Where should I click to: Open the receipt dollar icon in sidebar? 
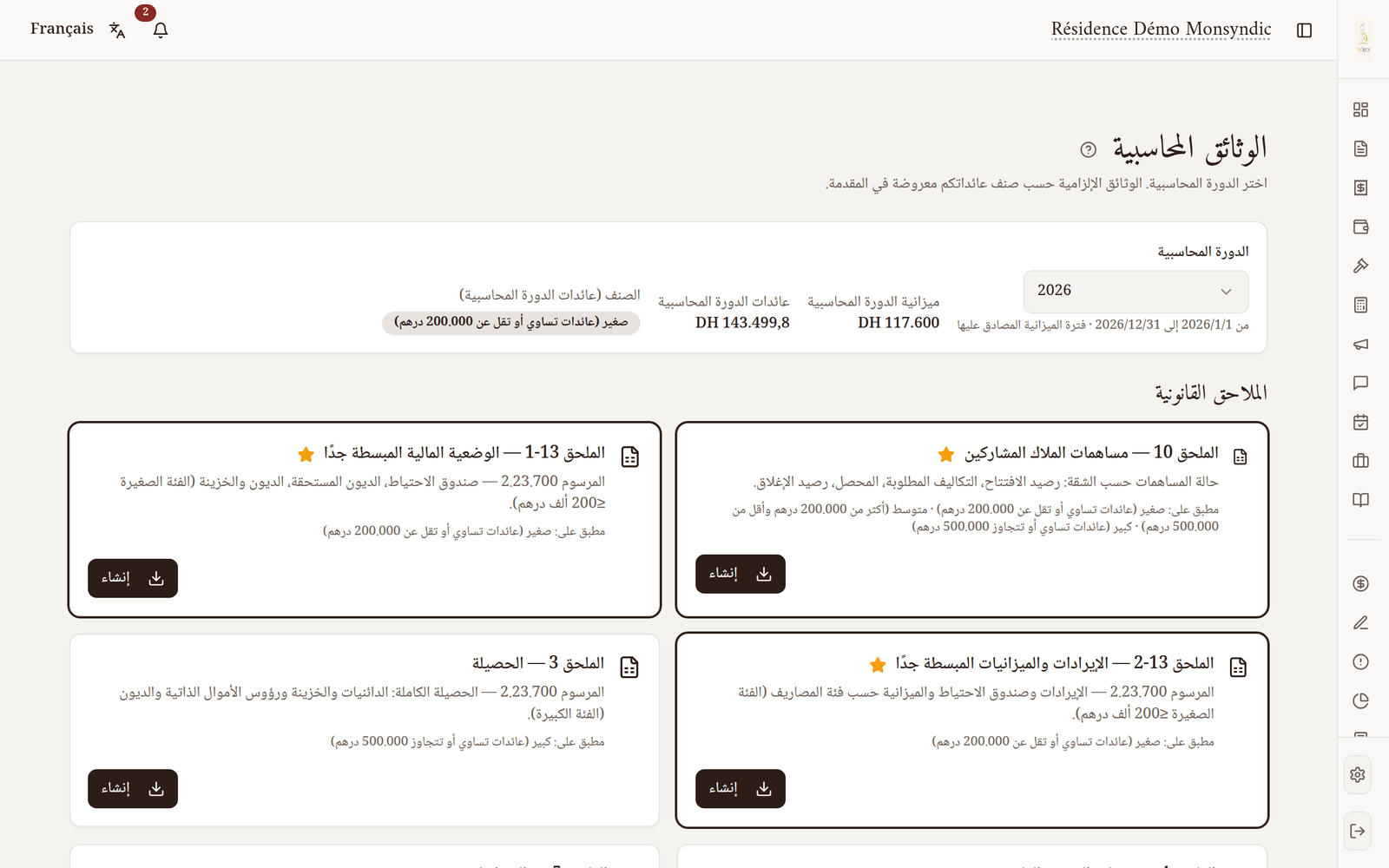click(1360, 187)
